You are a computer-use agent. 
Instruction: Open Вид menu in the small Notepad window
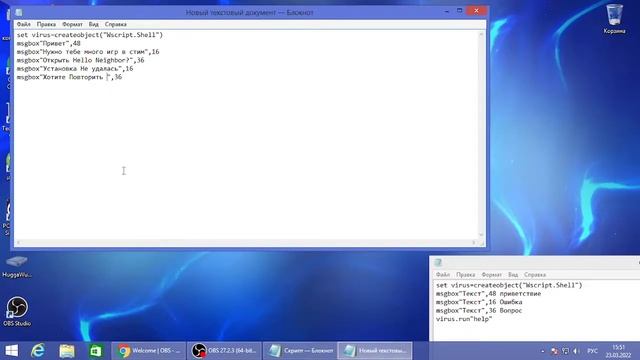[513, 275]
